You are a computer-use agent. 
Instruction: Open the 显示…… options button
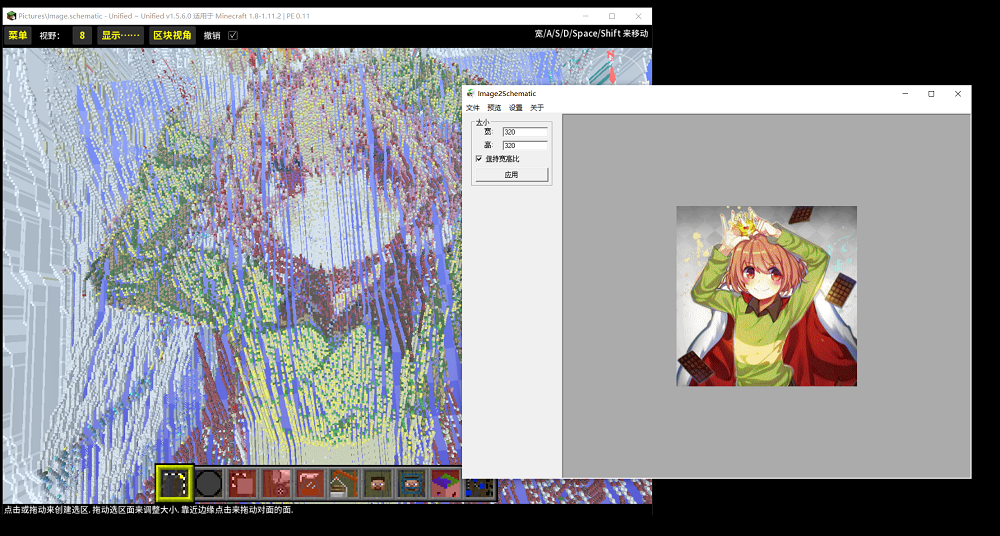[x=121, y=35]
